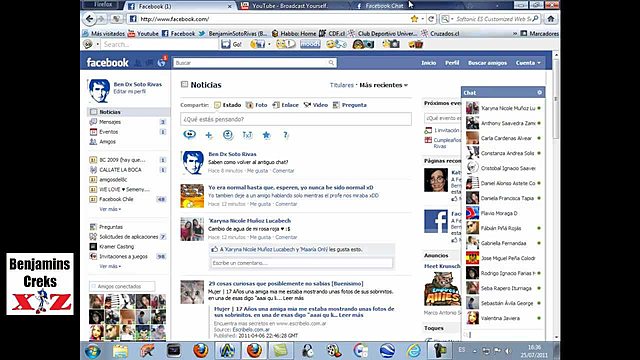Choose Foto share option
640x360 pixels.
pyautogui.click(x=256, y=105)
